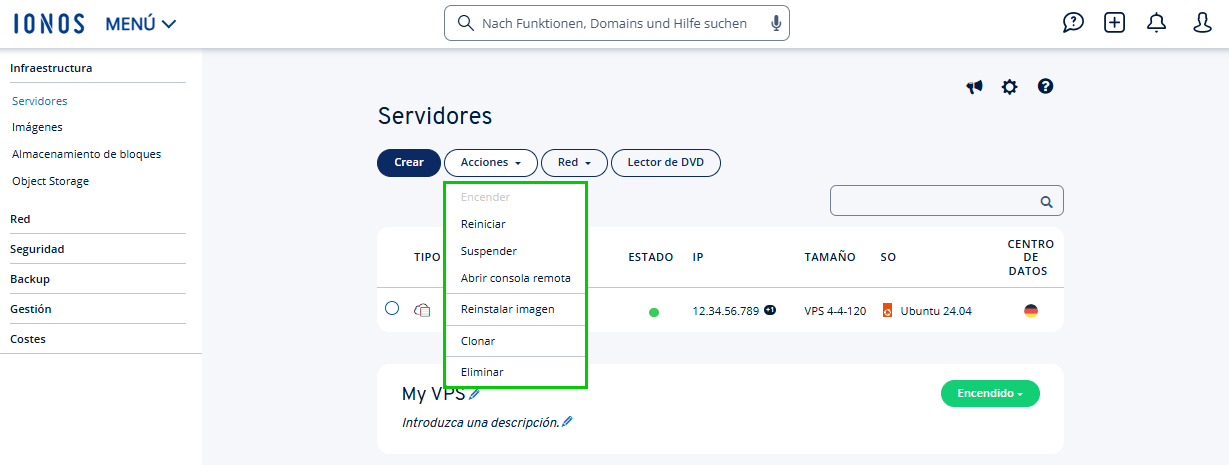The width and height of the screenshot is (1229, 465).
Task: Open settings gear icon
Action: (1010, 87)
